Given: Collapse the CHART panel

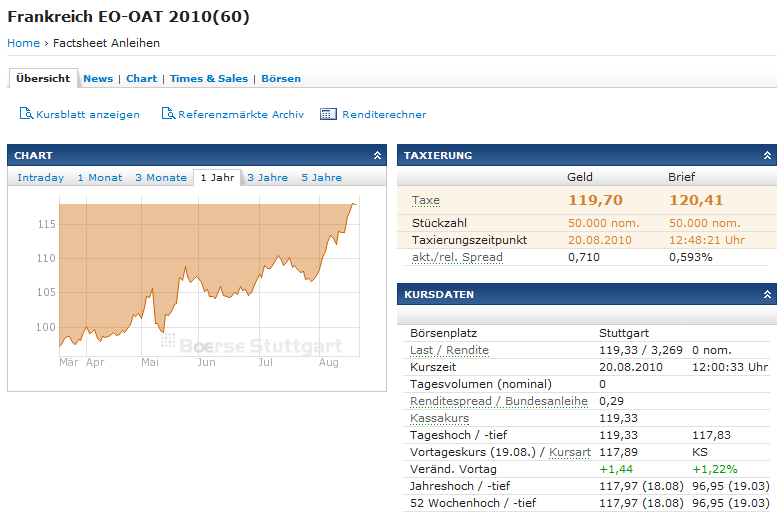Looking at the screenshot, I should click(x=377, y=156).
